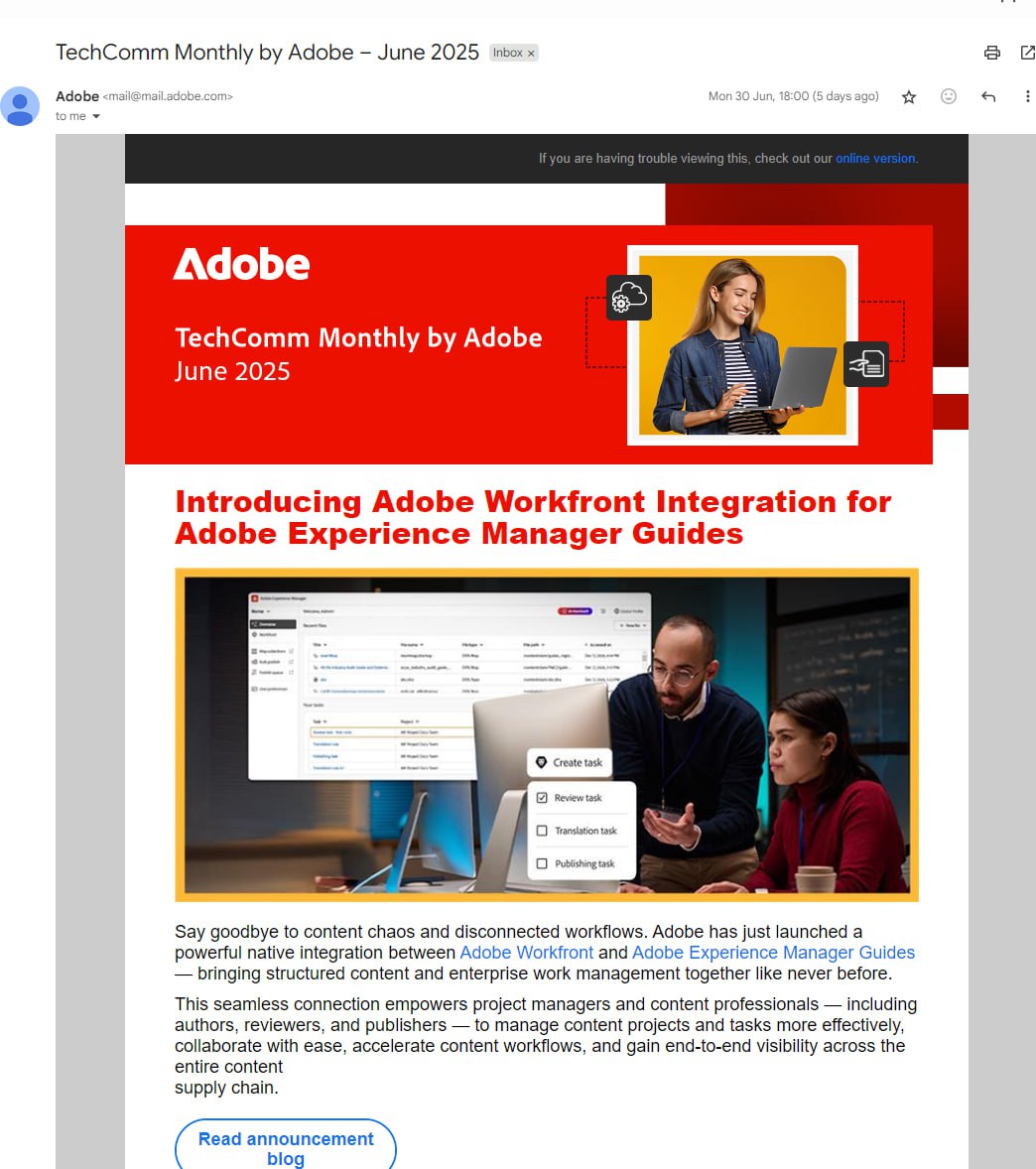Image resolution: width=1036 pixels, height=1169 pixels.
Task: Click the "Translation task" checkbox in image
Action: point(542,831)
